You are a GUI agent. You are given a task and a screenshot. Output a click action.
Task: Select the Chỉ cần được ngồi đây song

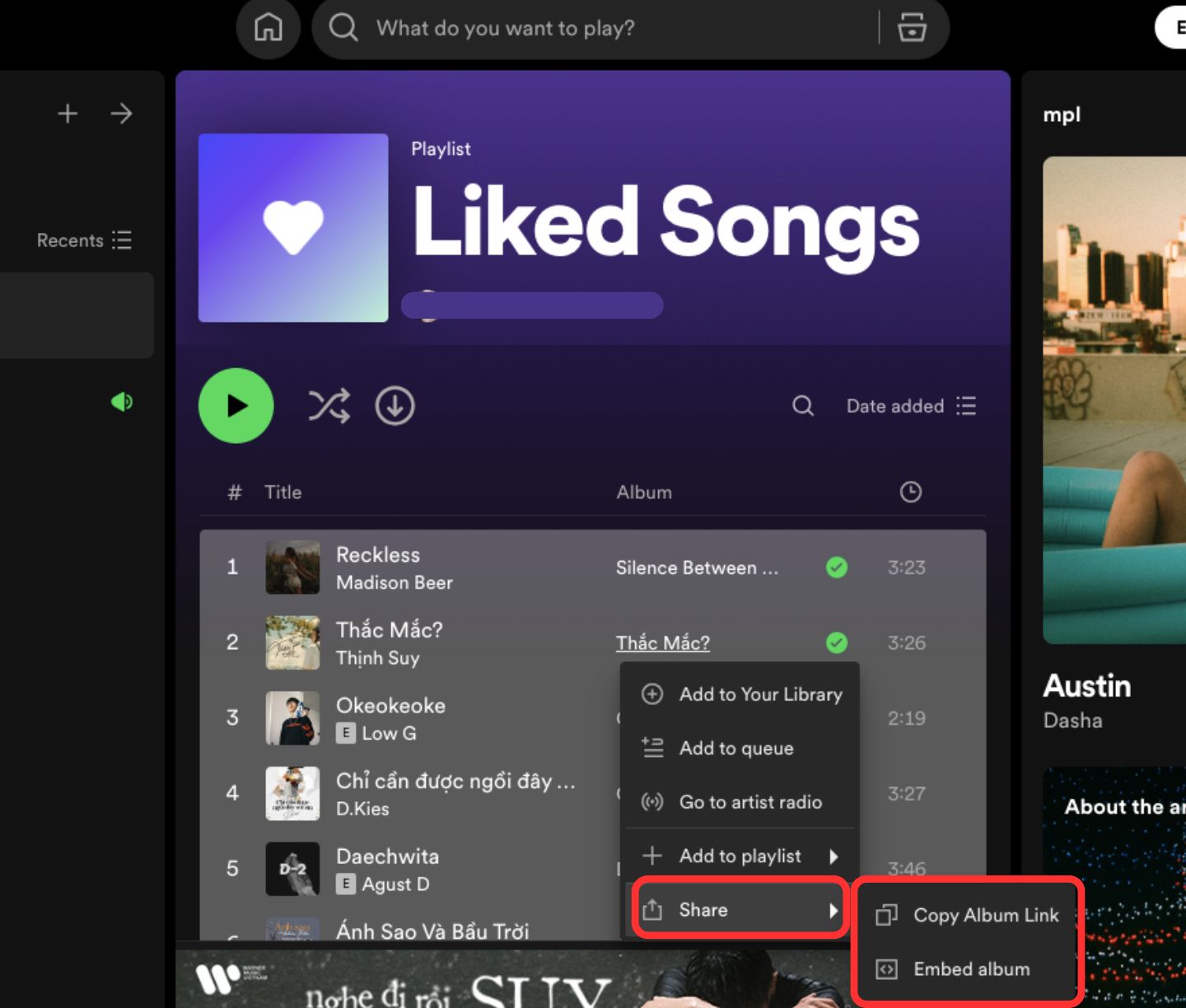pos(455,781)
